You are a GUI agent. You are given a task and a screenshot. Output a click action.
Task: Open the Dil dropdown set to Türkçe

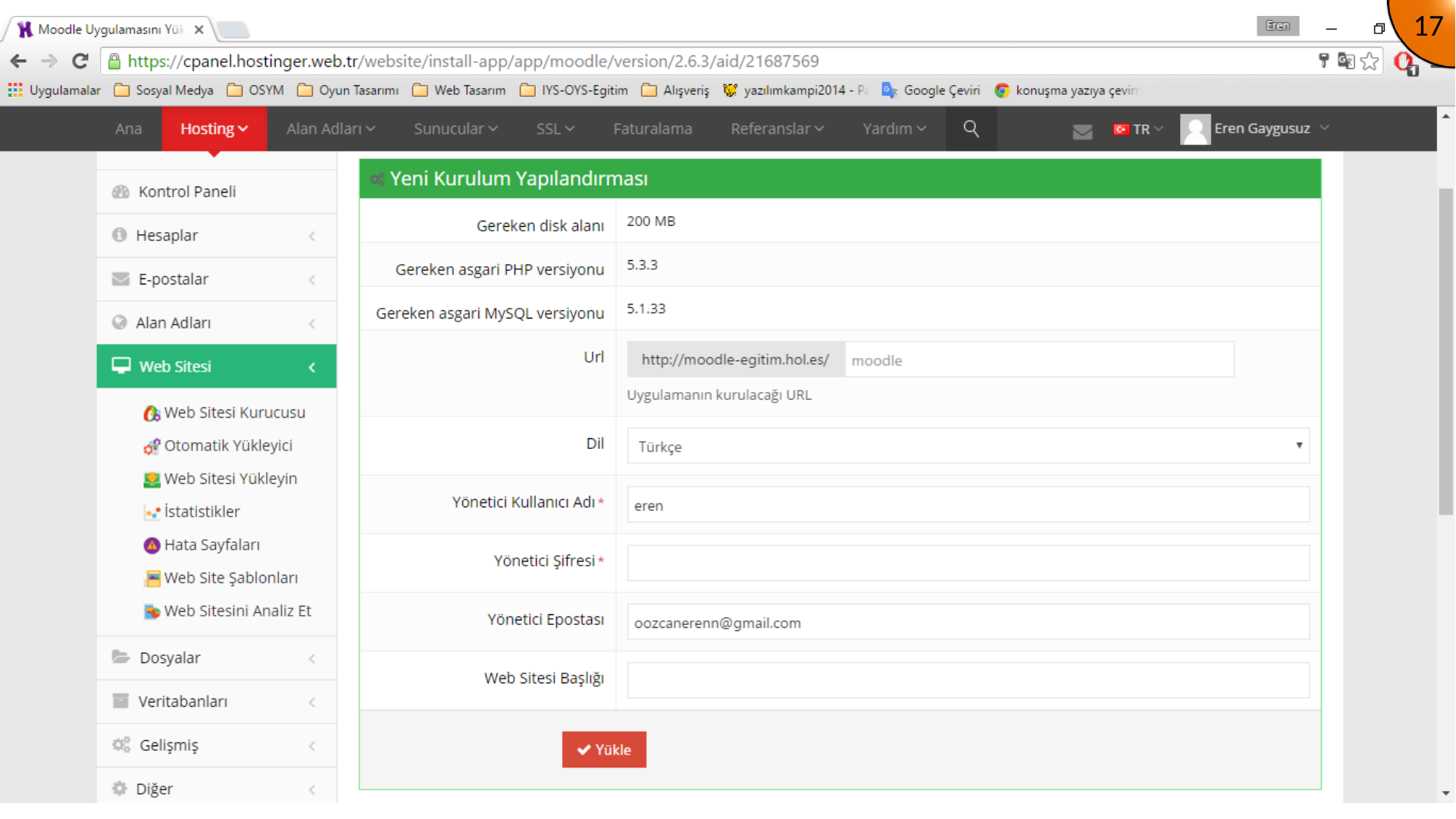968,446
